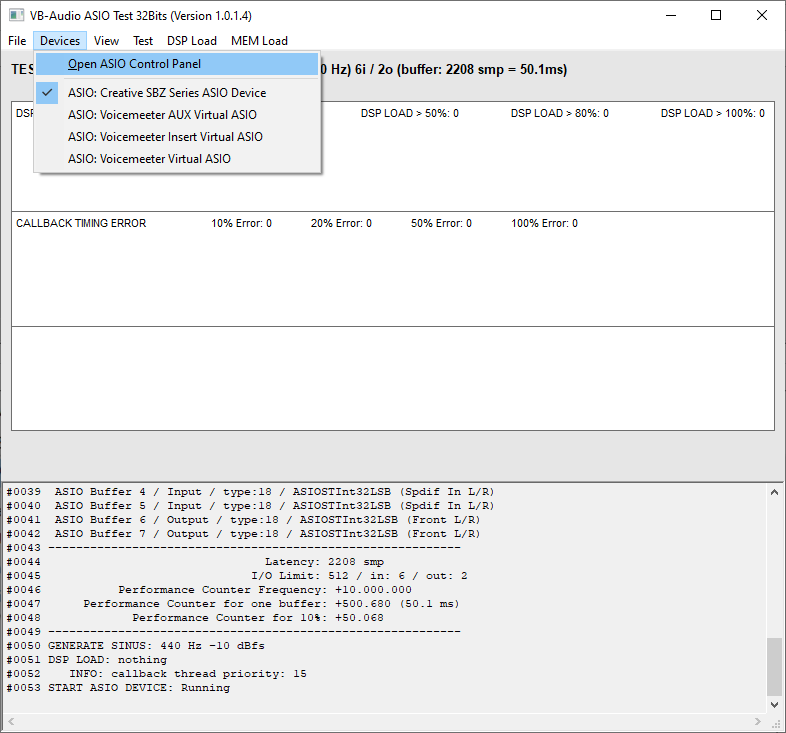Viewport: 786px width, 733px height.
Task: Select ASIO: Voicemeeter Insert Virtual ASIO
Action: click(x=177, y=137)
